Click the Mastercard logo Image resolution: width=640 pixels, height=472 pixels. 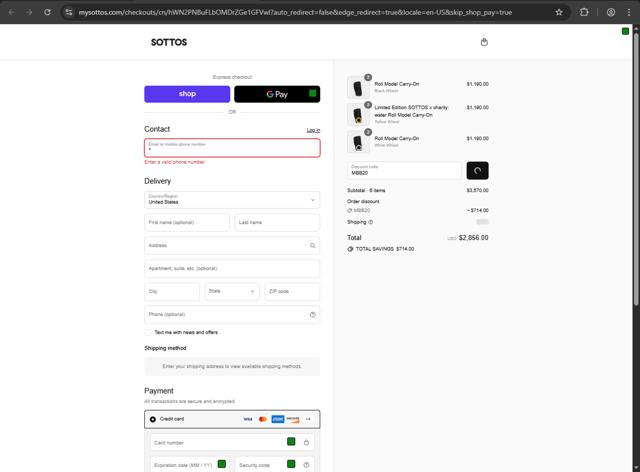(263, 419)
